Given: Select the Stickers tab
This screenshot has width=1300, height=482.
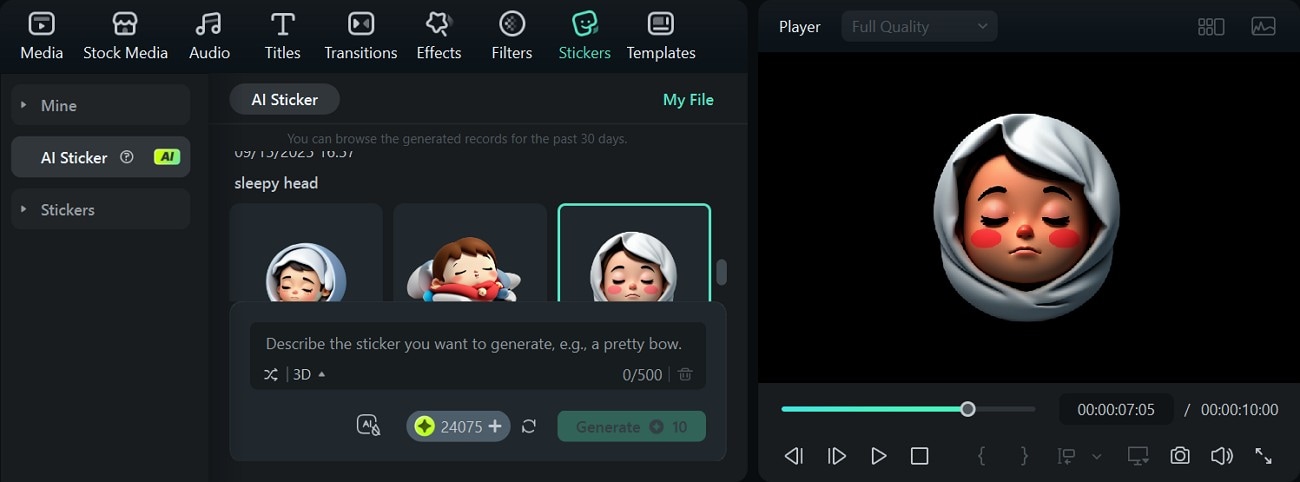Looking at the screenshot, I should (585, 36).
